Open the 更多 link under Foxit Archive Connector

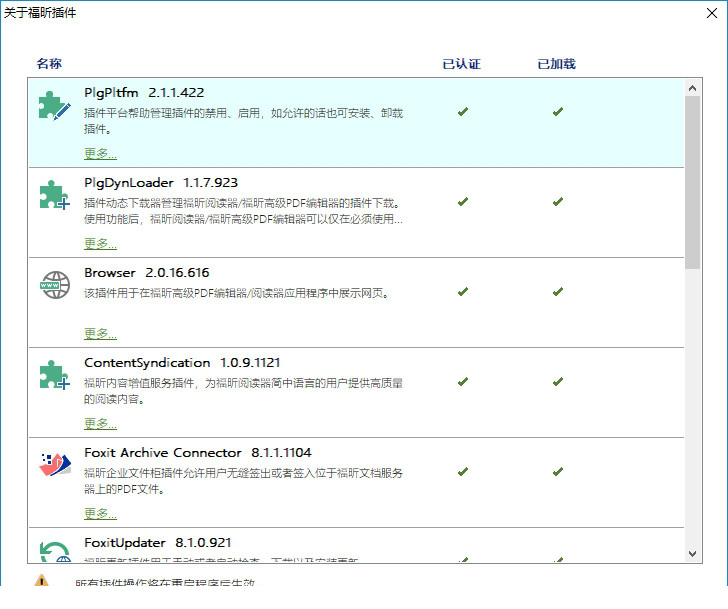(100, 513)
